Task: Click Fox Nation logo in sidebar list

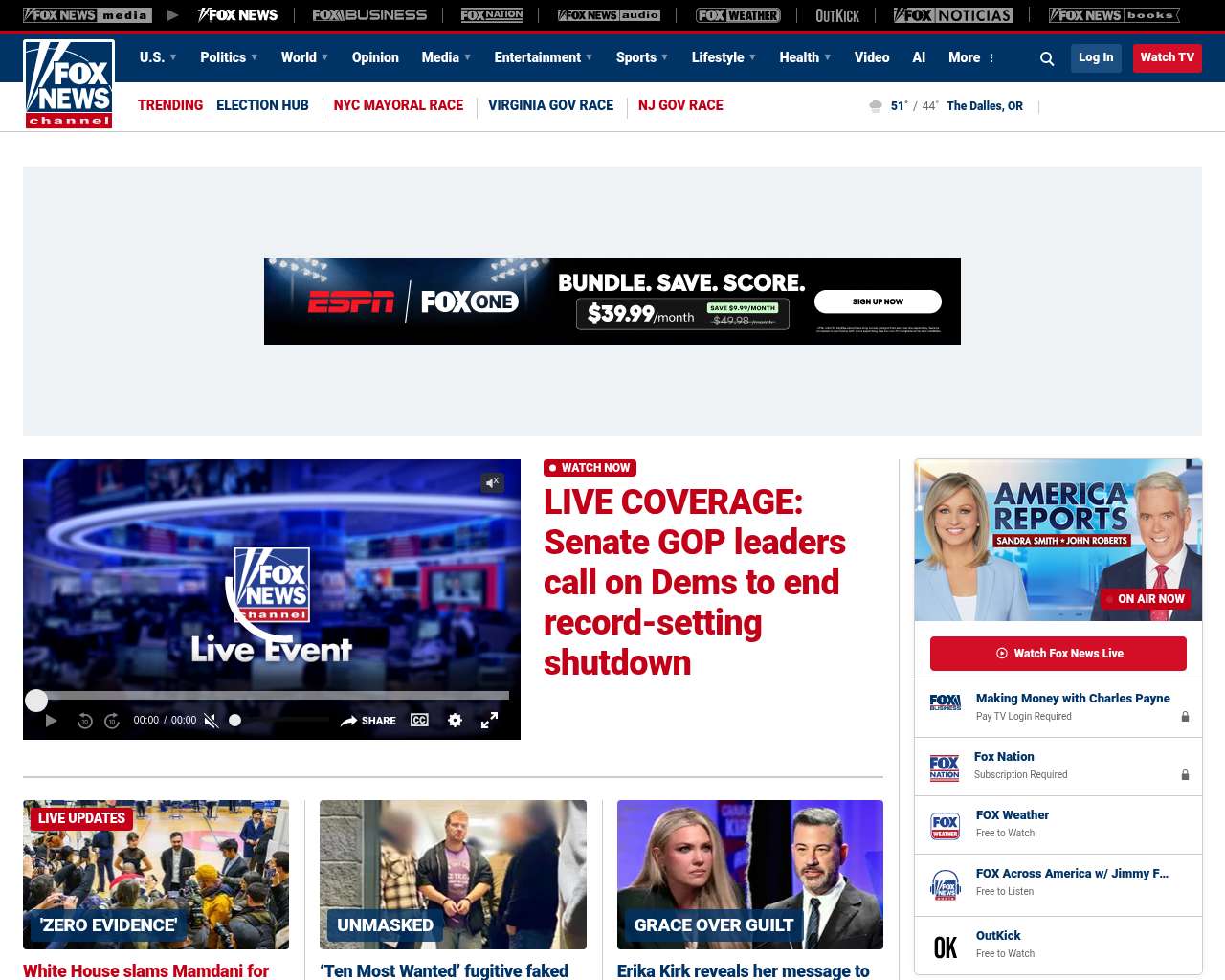Action: (x=945, y=768)
